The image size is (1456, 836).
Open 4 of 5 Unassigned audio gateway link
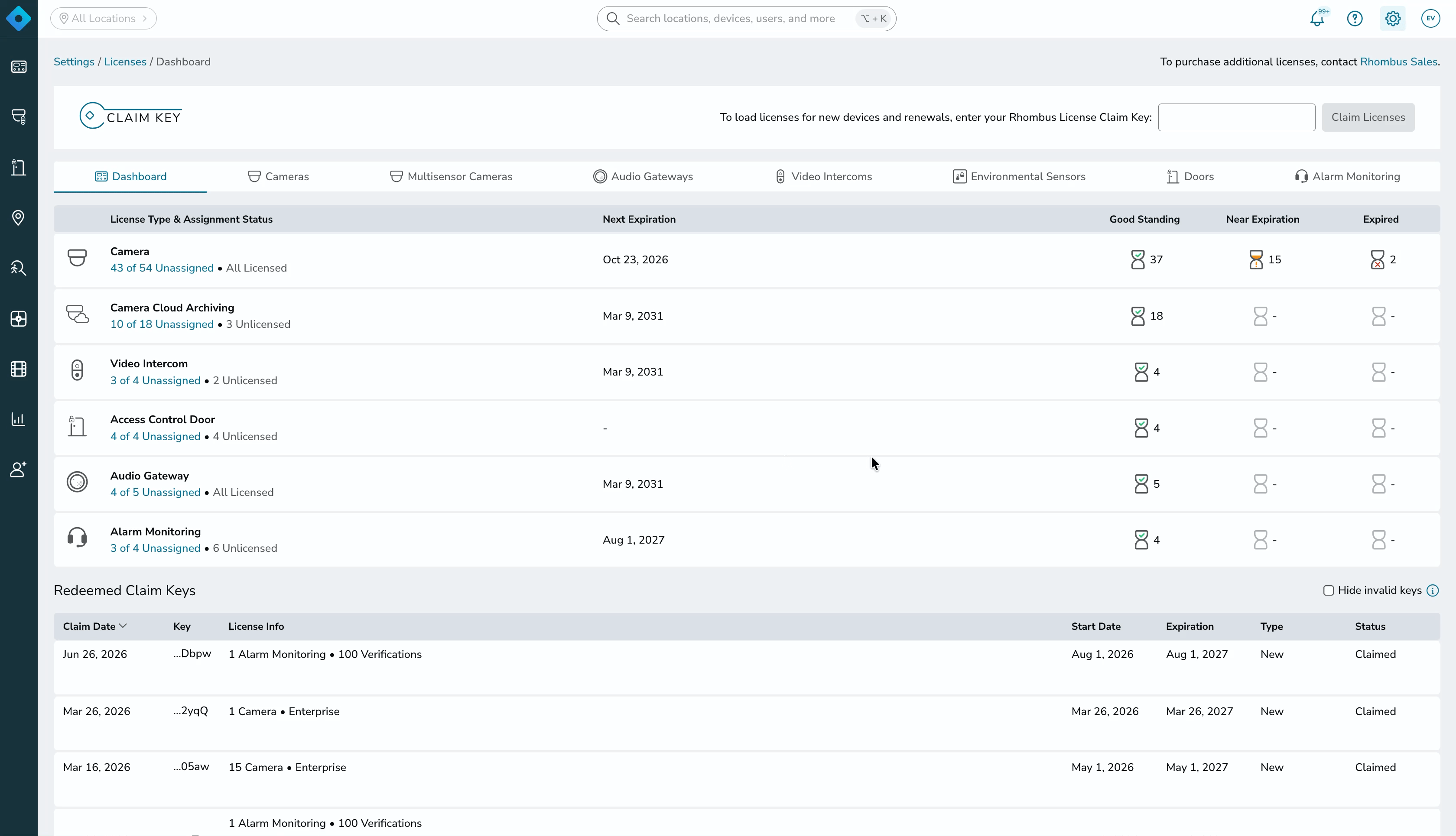155,493
